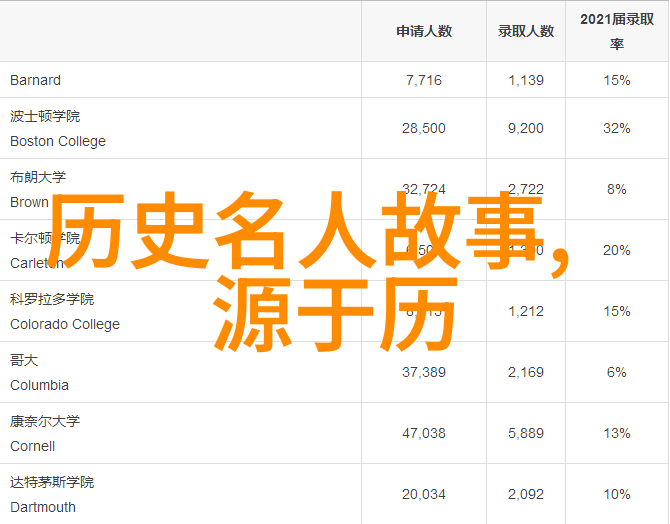Click the Boston College English name

[58, 141]
